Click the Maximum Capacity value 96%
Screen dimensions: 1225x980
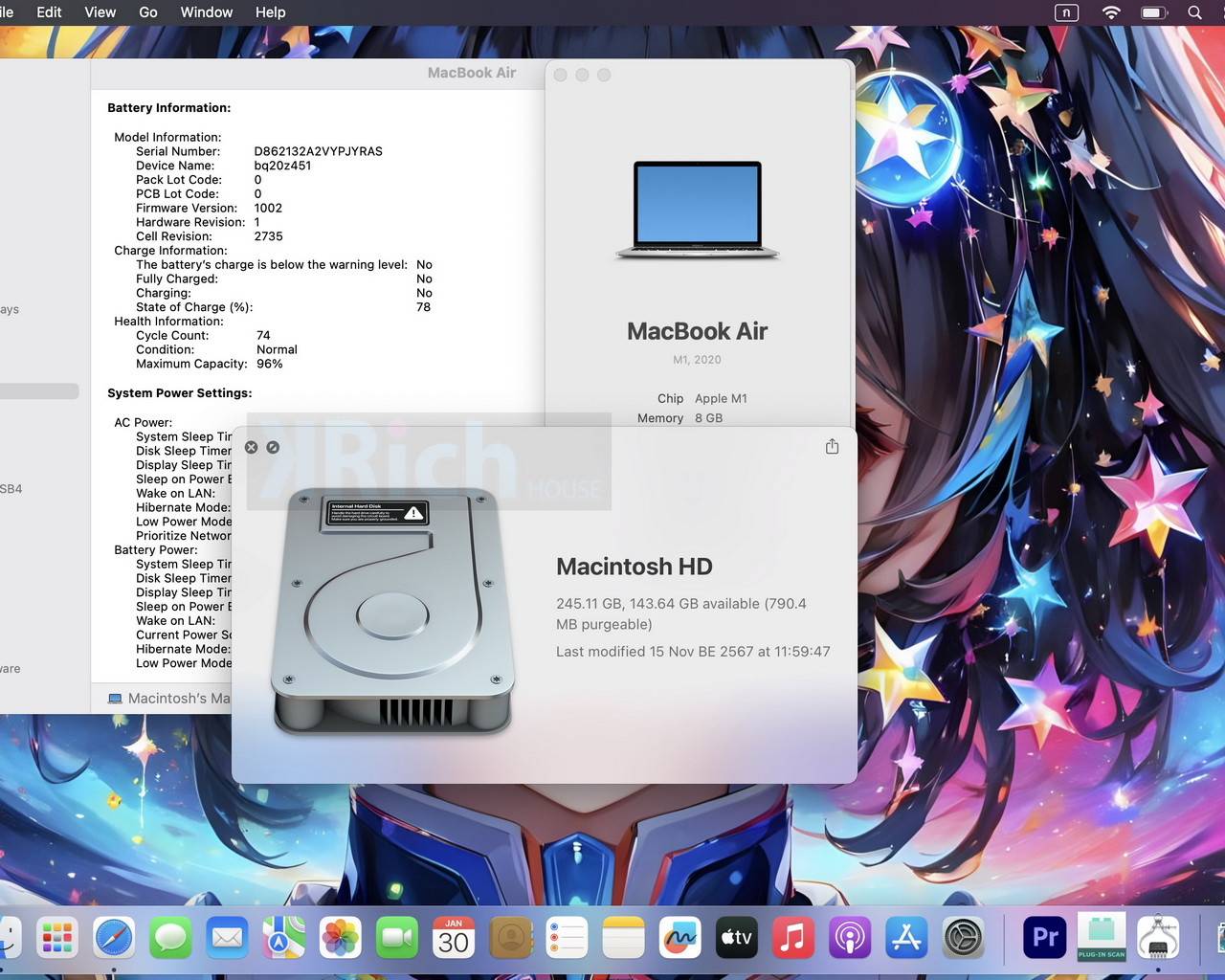(269, 364)
